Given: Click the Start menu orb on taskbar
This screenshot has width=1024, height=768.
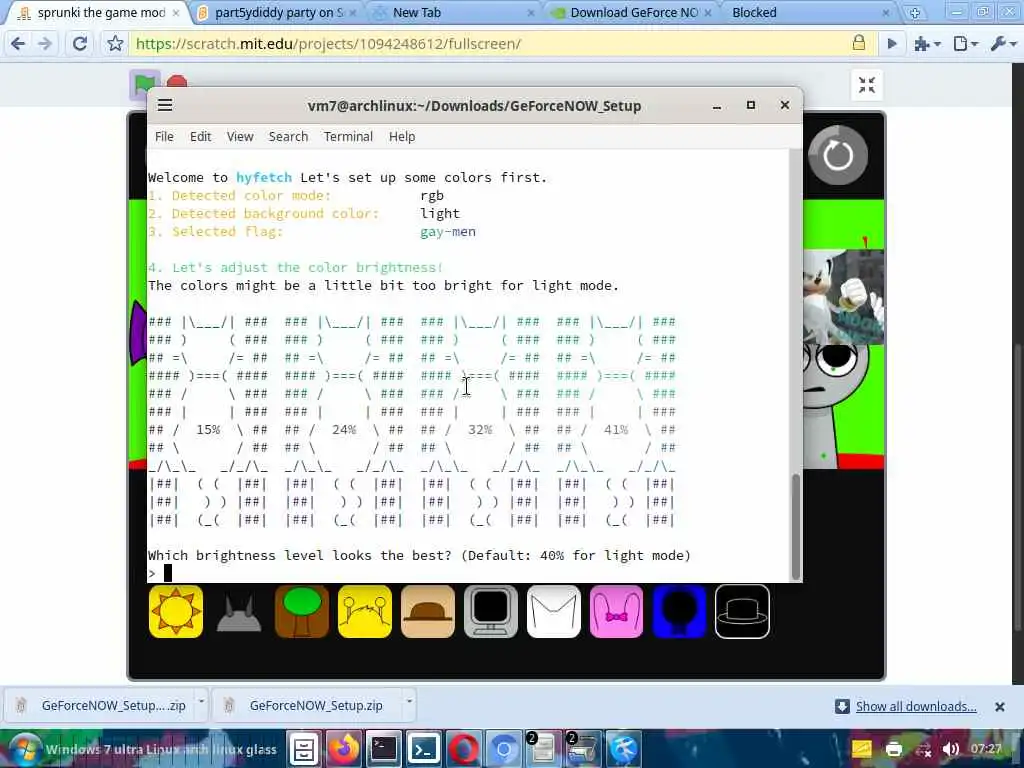Looking at the screenshot, I should (x=25, y=748).
